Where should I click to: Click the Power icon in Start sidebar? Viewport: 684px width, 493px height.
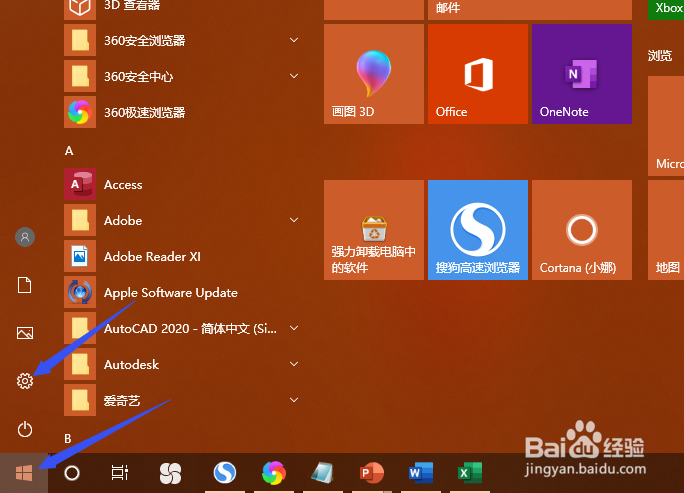point(25,429)
